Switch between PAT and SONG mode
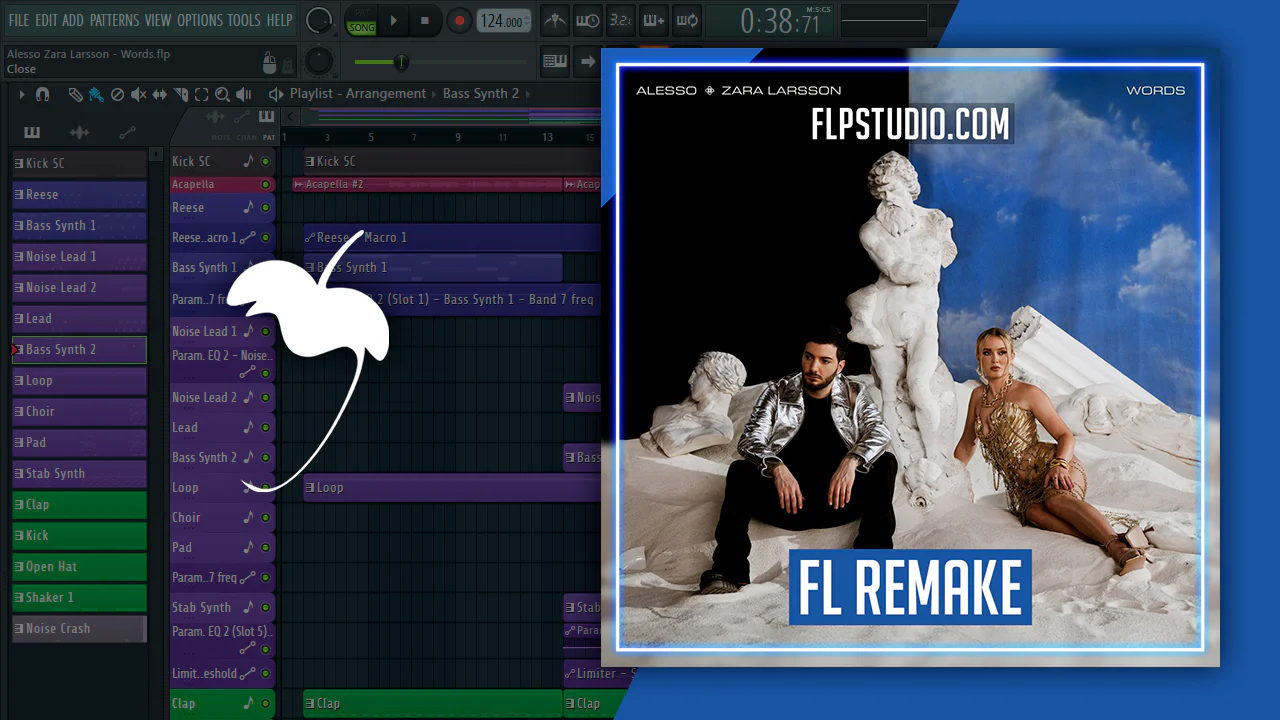Screen dimensions: 1280x720 click(362, 21)
